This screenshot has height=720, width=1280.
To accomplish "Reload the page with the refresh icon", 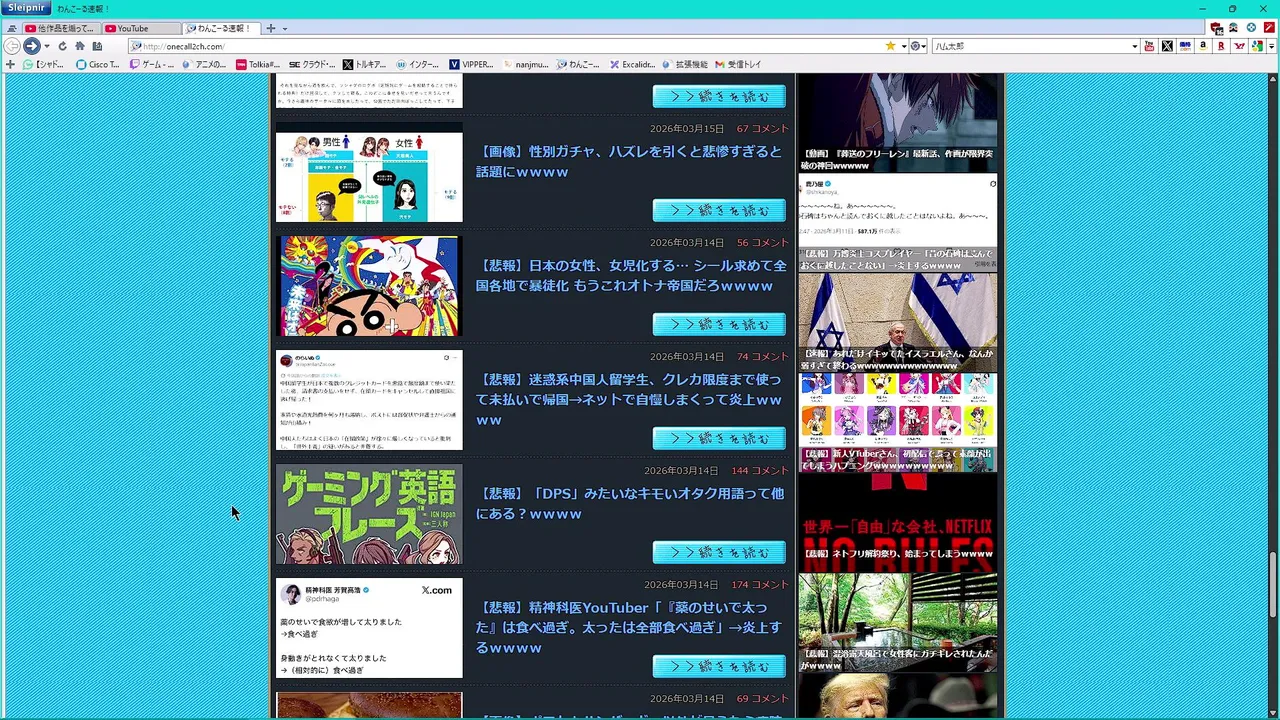I will (62, 46).
